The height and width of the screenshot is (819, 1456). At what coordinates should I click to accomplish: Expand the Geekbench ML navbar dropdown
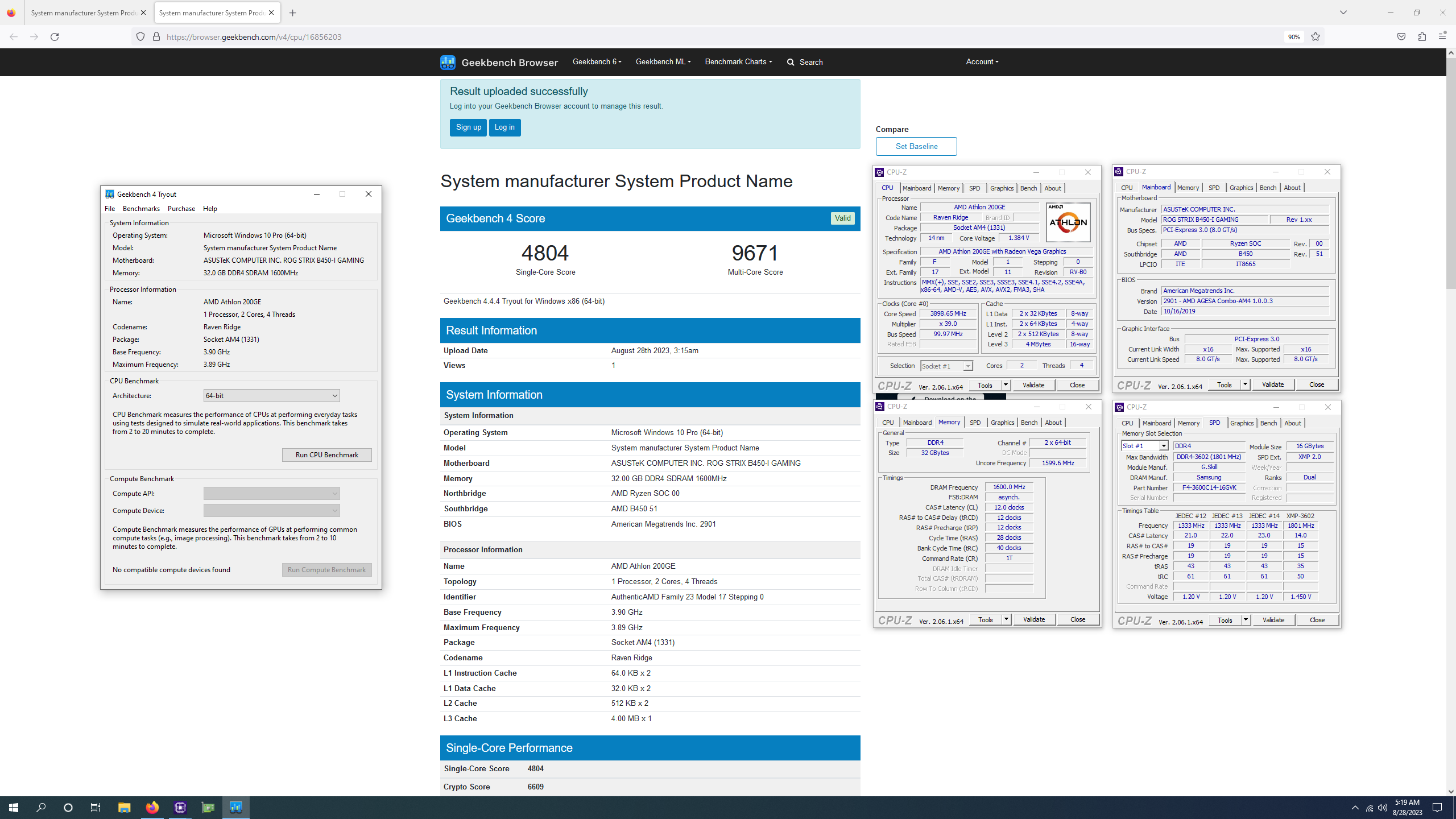click(x=663, y=61)
